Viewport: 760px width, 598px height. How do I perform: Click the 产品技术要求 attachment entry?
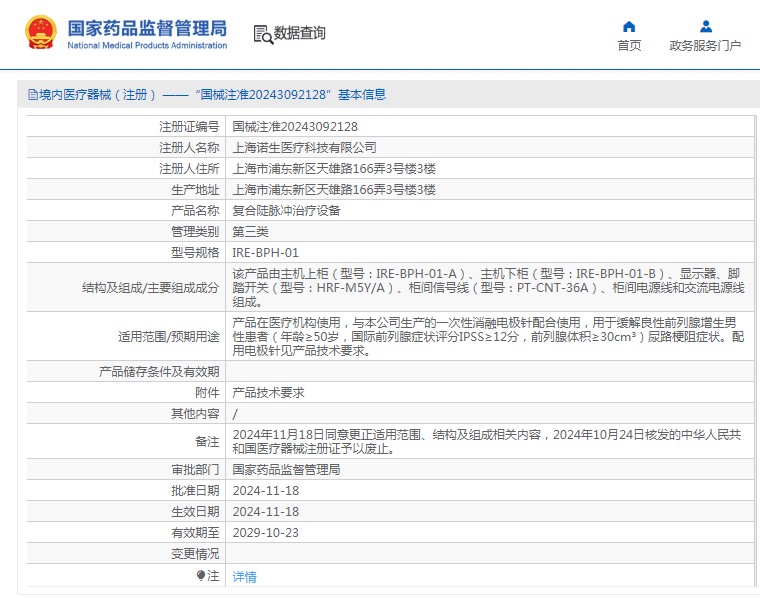268,394
